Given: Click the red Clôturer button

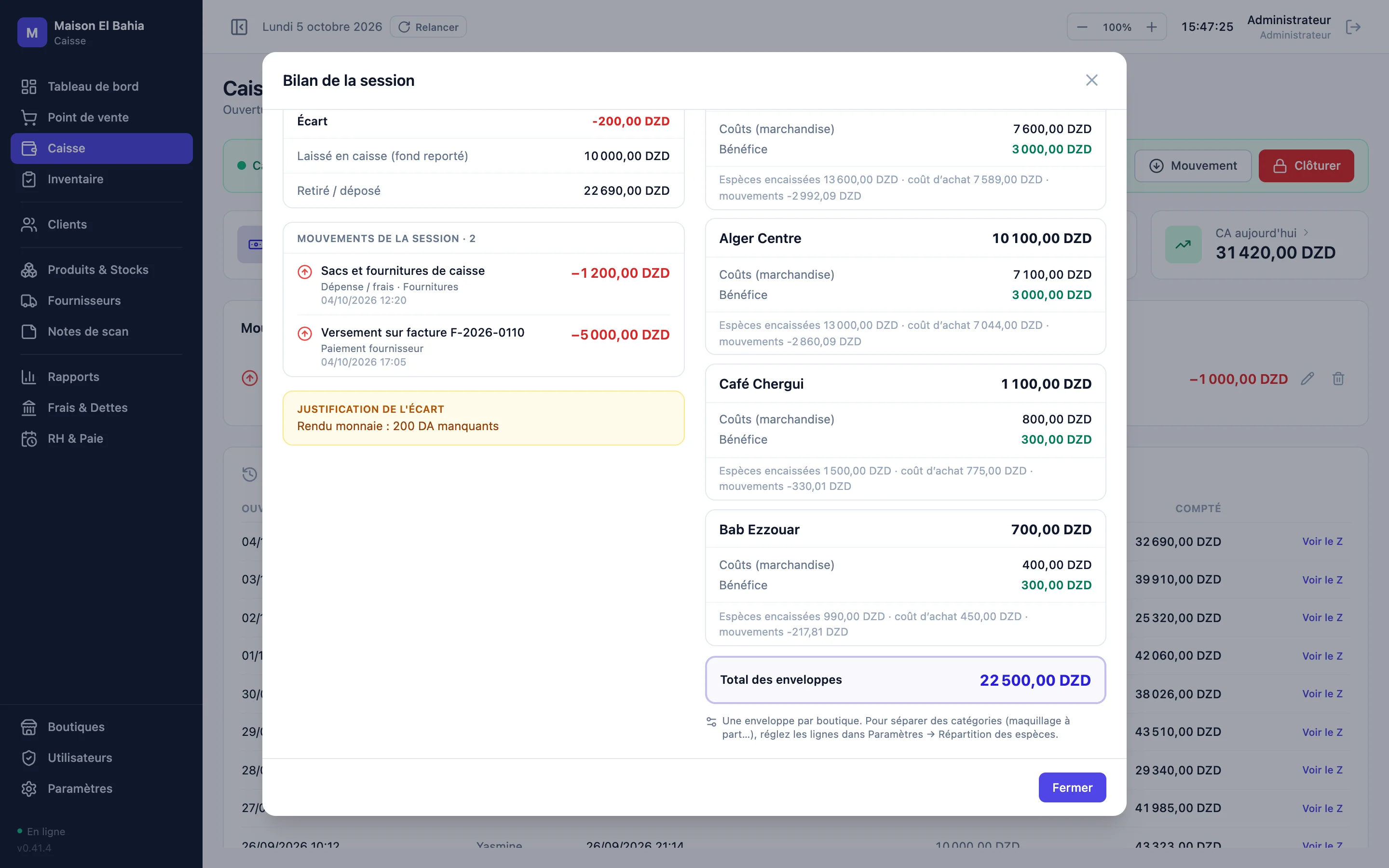Looking at the screenshot, I should click(1306, 166).
